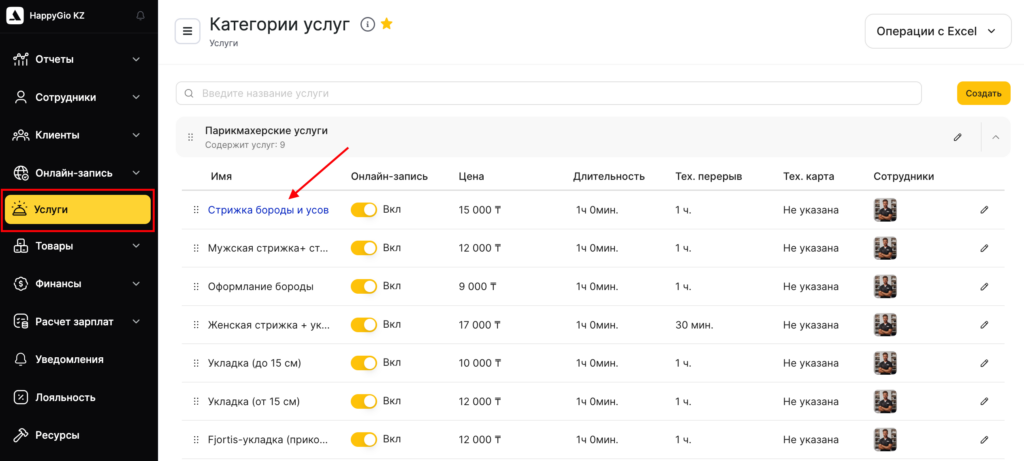Click the employee avatar in the Укладка (до 15 см) row
1024x461 pixels.
884,363
